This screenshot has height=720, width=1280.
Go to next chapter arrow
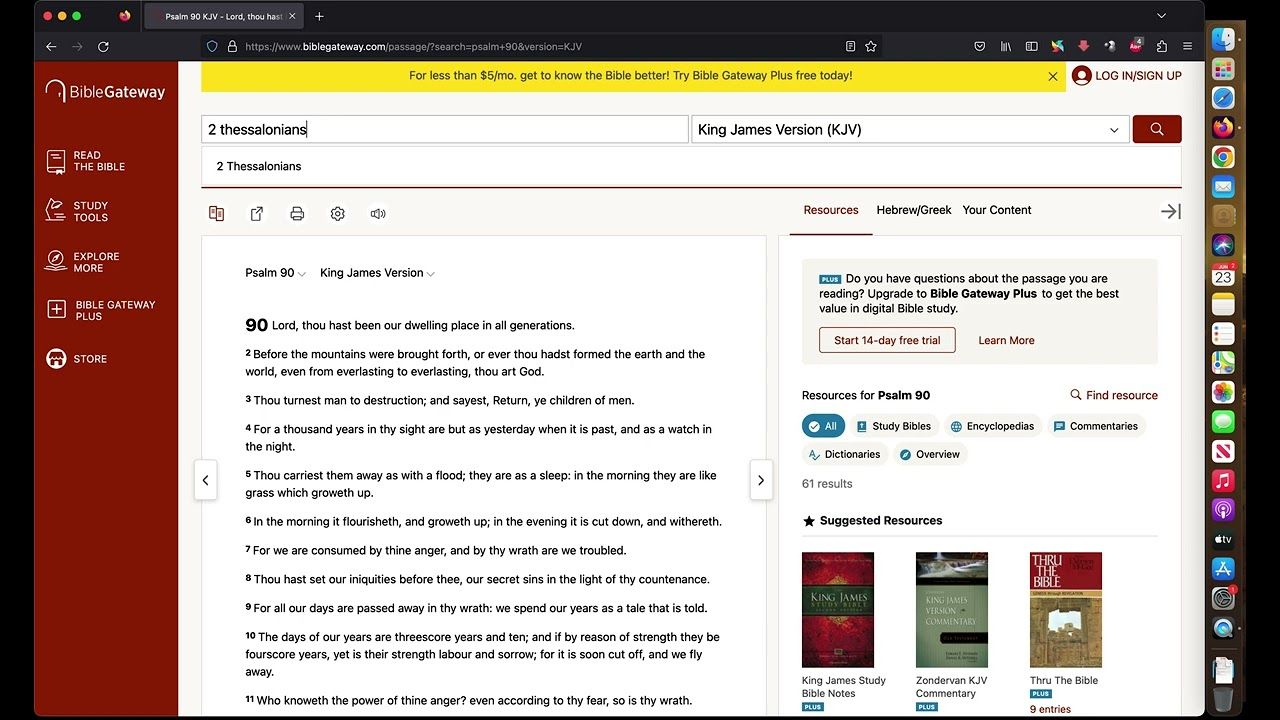pyautogui.click(x=760, y=480)
